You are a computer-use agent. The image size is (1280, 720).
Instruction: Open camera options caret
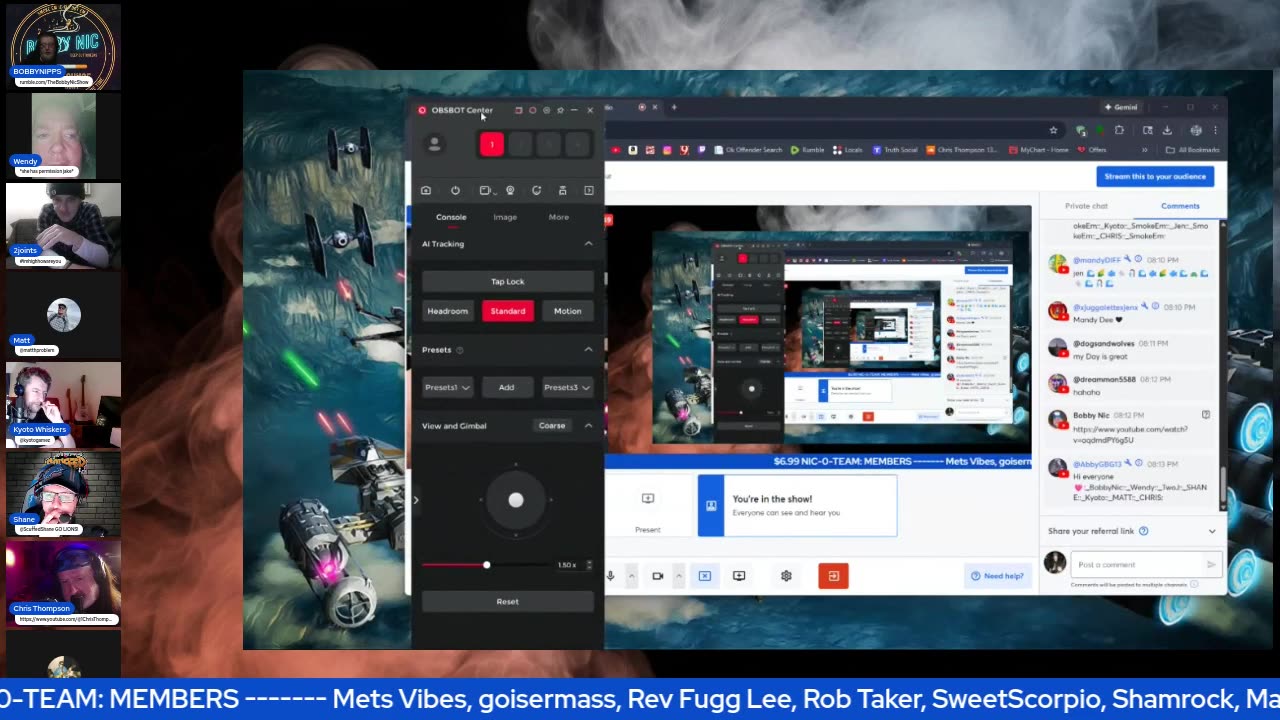tap(678, 576)
